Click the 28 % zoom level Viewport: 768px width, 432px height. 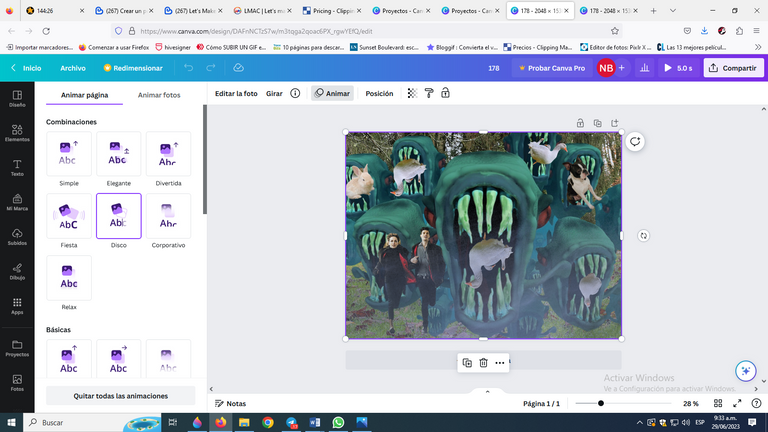[x=691, y=403]
